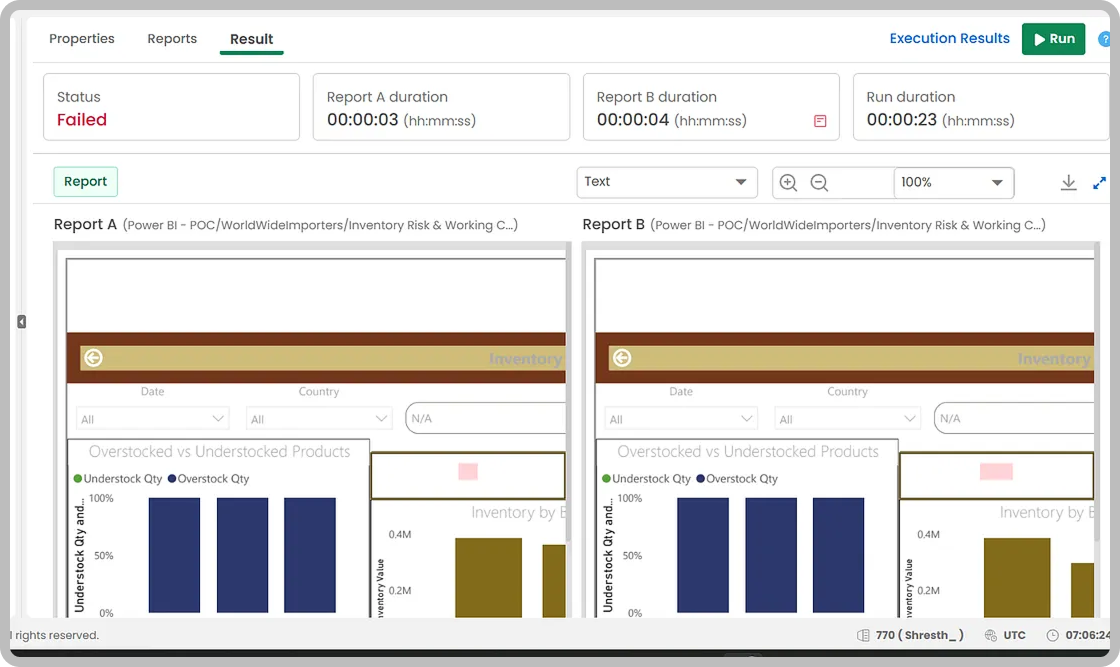Click the pink difference marker in Report B
Image resolution: width=1120 pixels, height=667 pixels.
pyautogui.click(x=996, y=471)
